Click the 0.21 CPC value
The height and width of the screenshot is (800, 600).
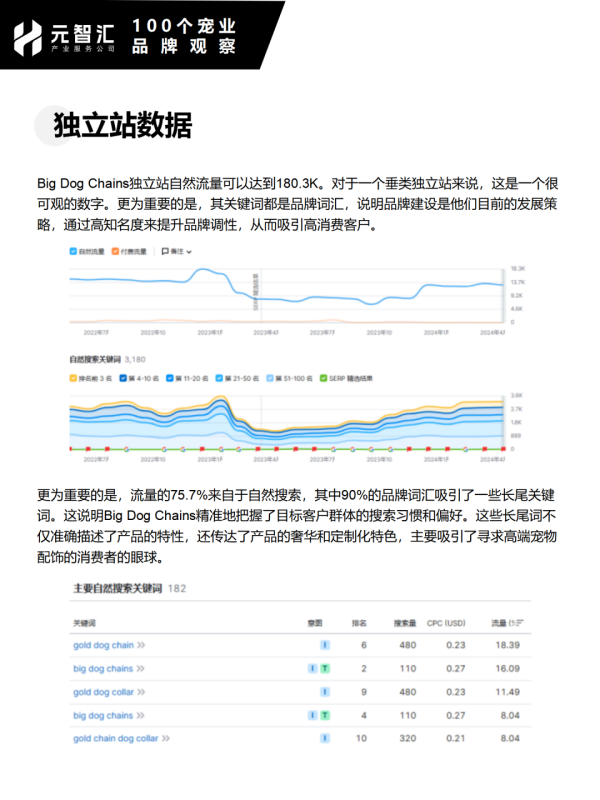456,738
